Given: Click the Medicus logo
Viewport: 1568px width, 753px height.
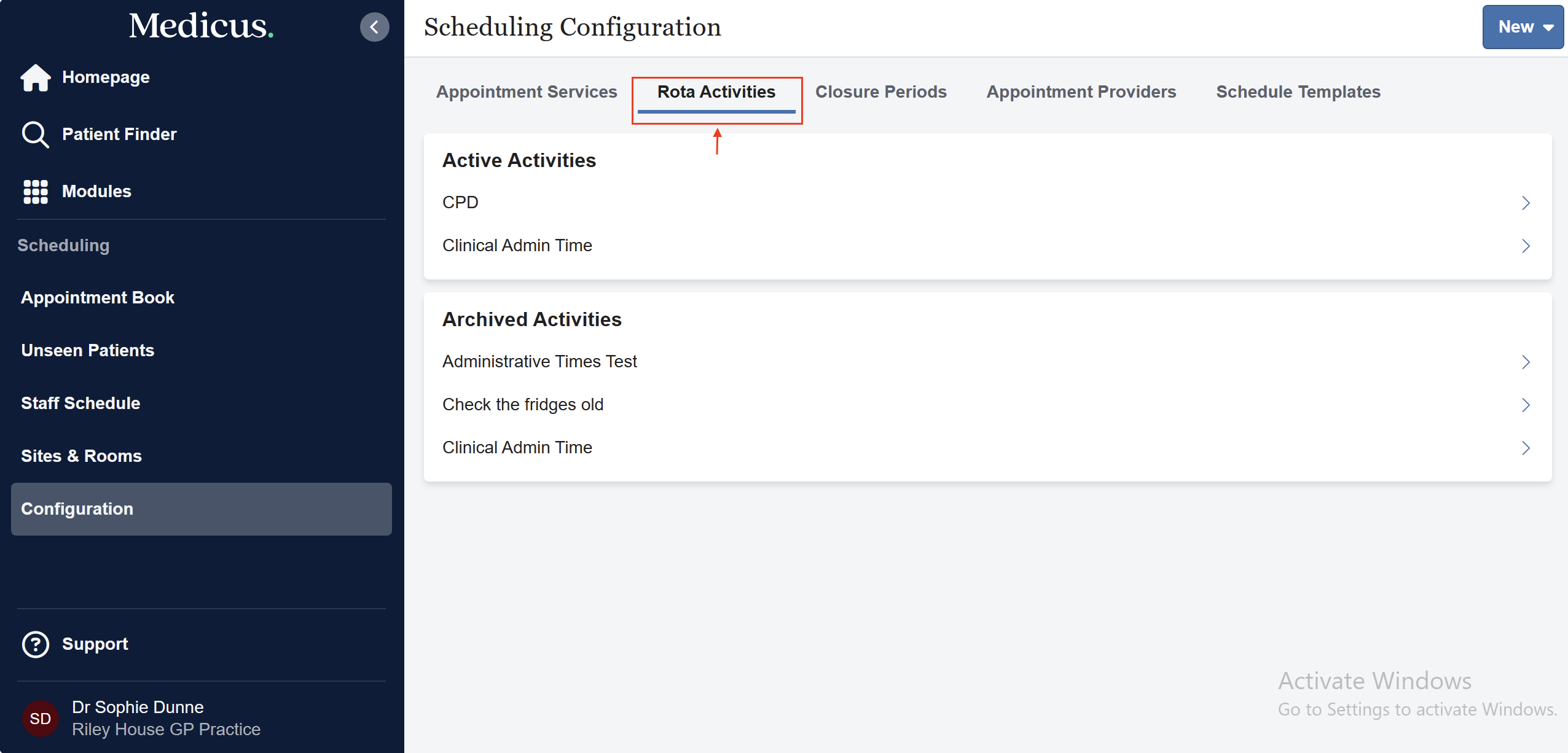Looking at the screenshot, I should coord(201,26).
